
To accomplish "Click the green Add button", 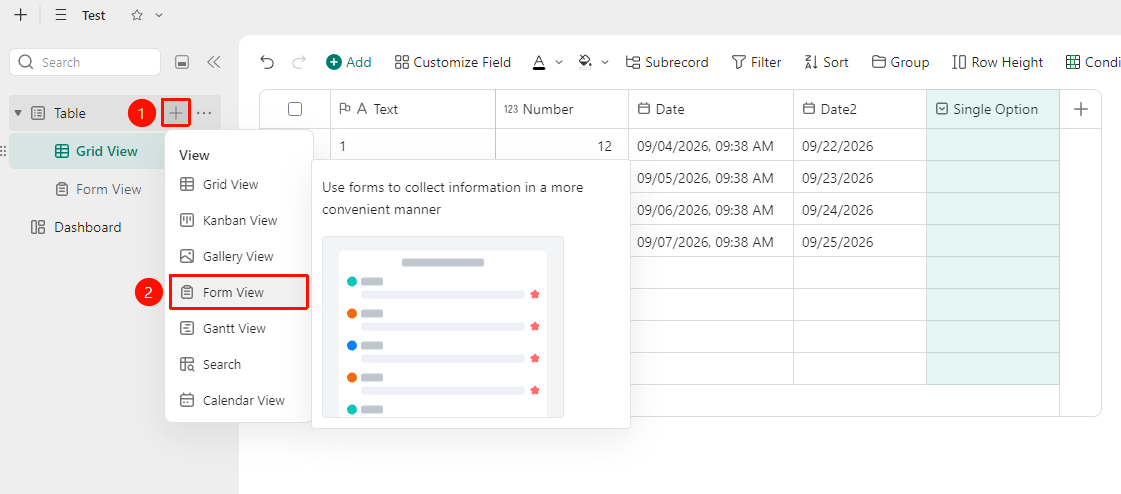I will 349,62.
